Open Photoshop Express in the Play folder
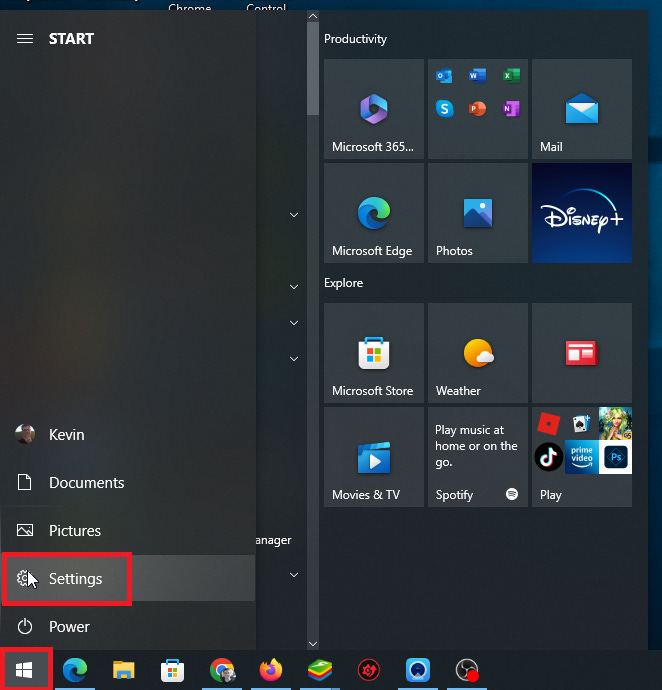Image resolution: width=662 pixels, height=690 pixels. pos(615,457)
